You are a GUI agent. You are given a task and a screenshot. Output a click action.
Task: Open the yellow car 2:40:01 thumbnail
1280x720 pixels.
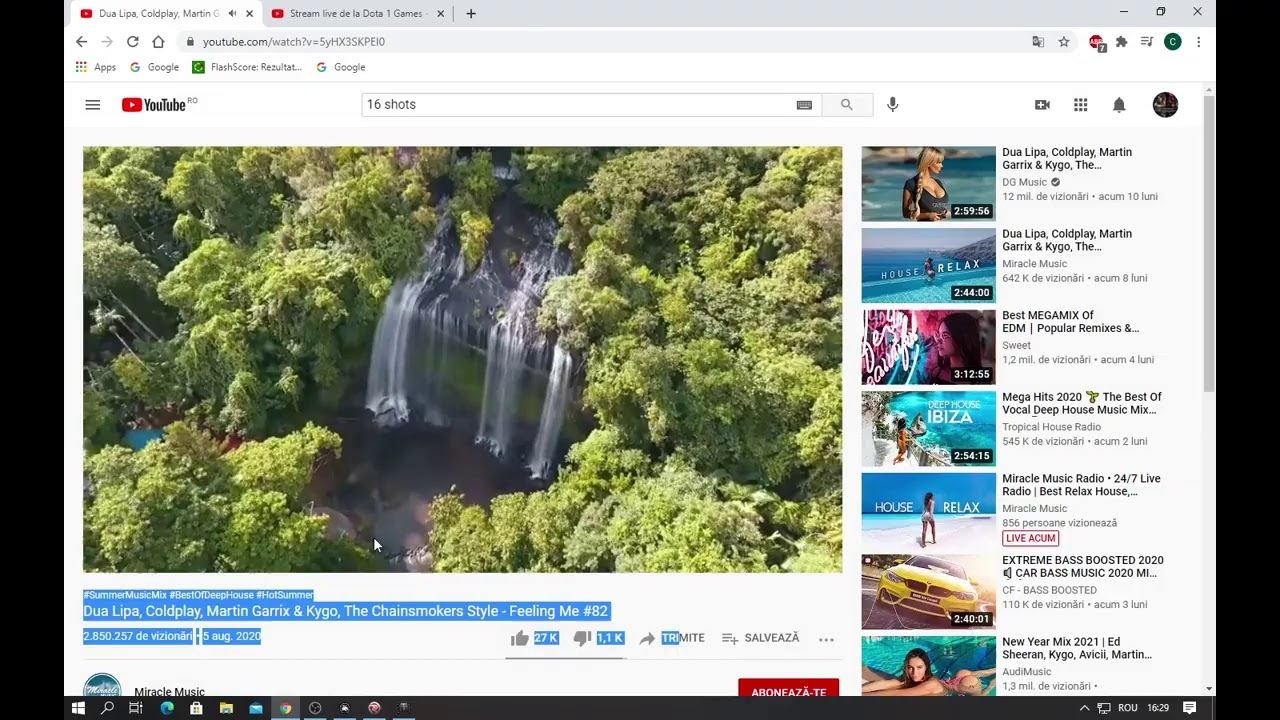[928, 592]
